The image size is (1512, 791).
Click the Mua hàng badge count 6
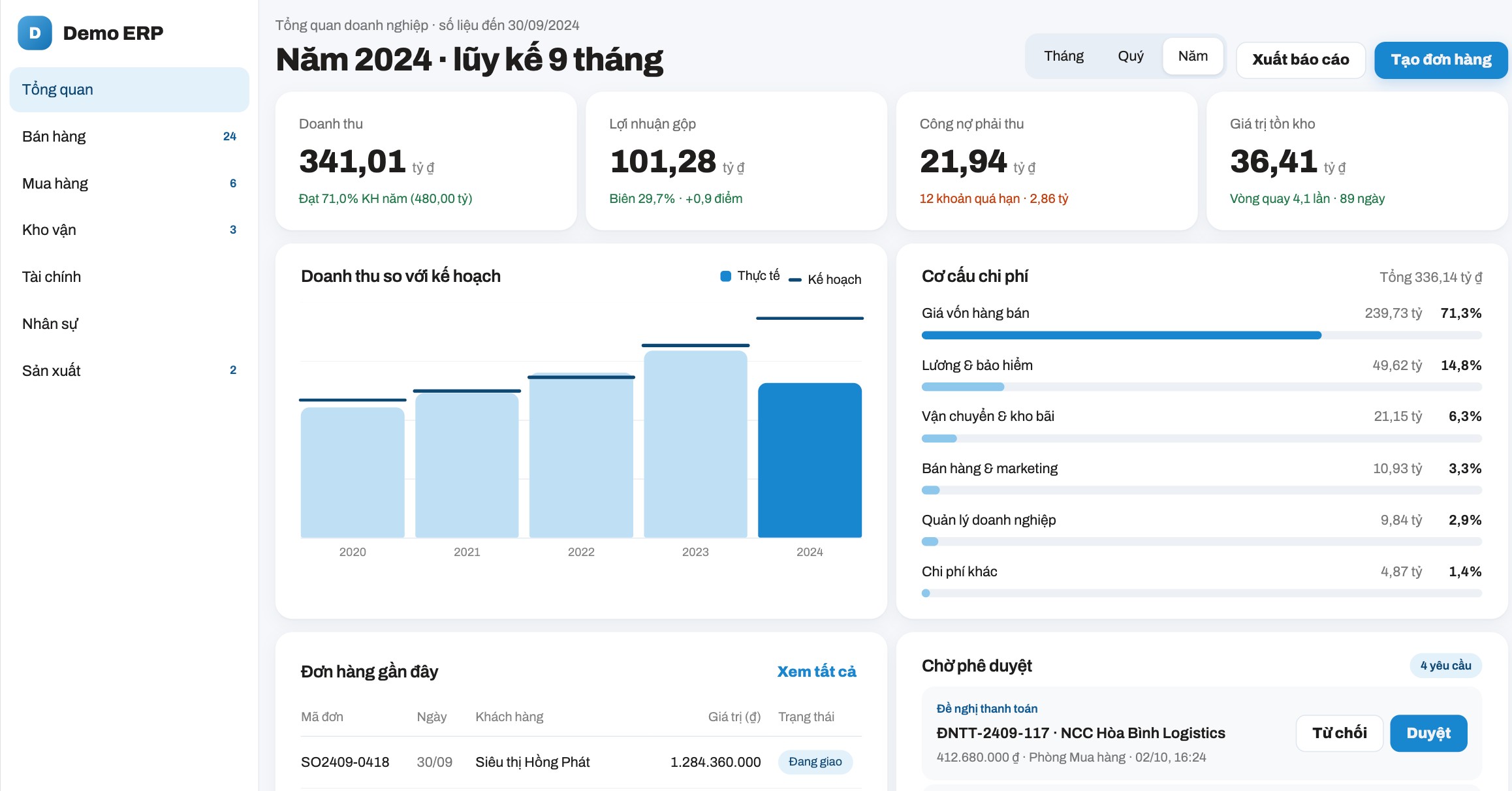(233, 183)
